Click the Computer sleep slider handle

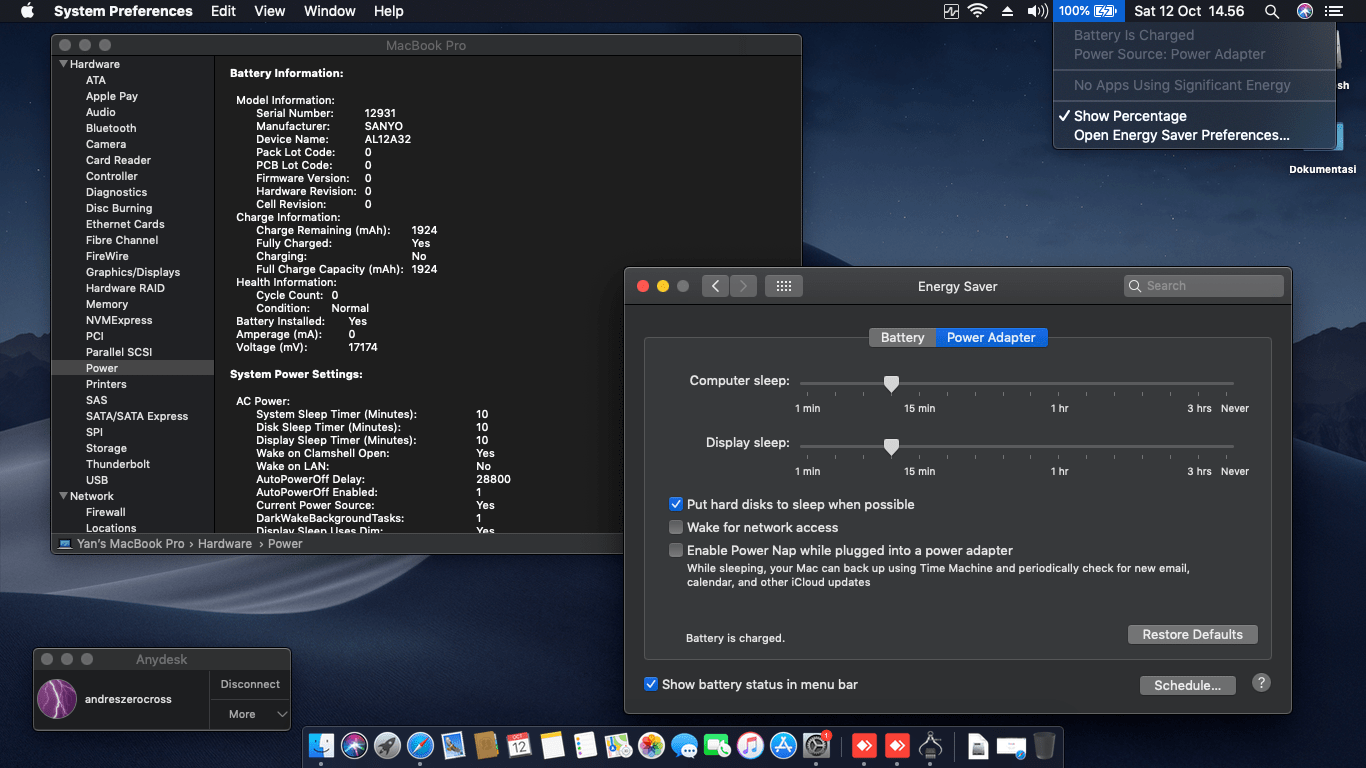tap(891, 384)
